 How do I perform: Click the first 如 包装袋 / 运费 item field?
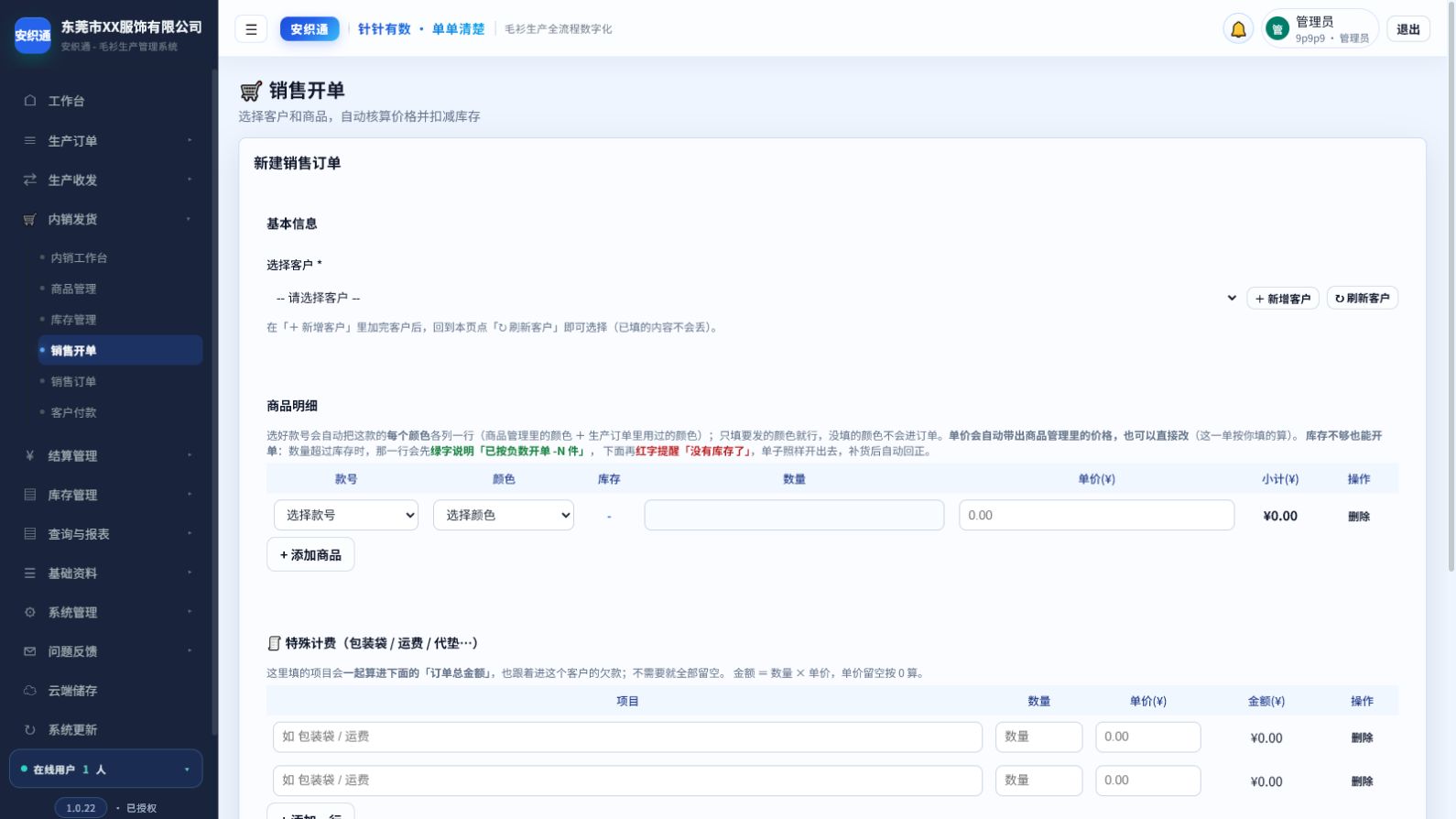point(627,737)
